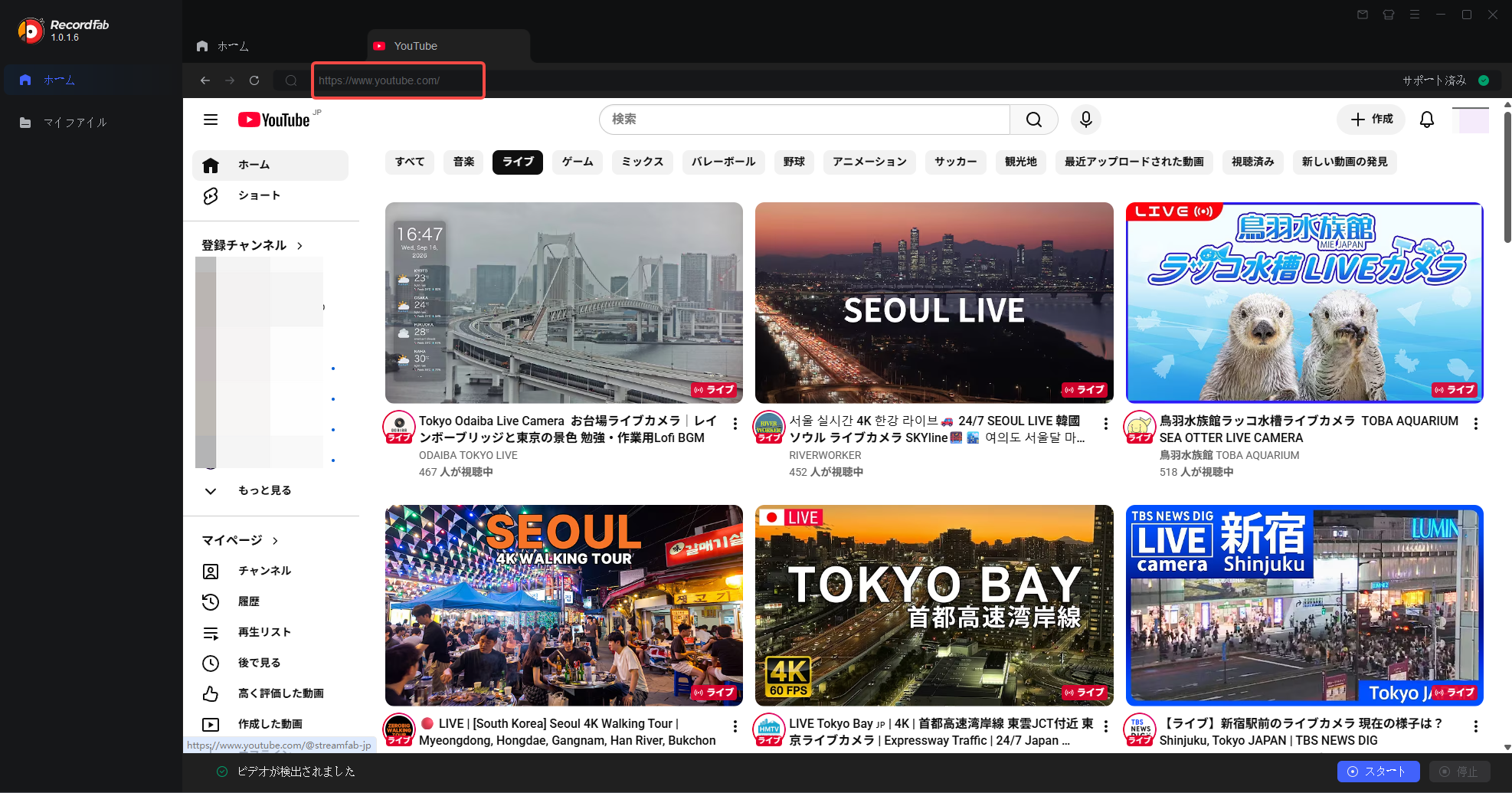Open options for LIVE Tokyo Bay video
The image size is (1512, 793).
click(x=1106, y=726)
